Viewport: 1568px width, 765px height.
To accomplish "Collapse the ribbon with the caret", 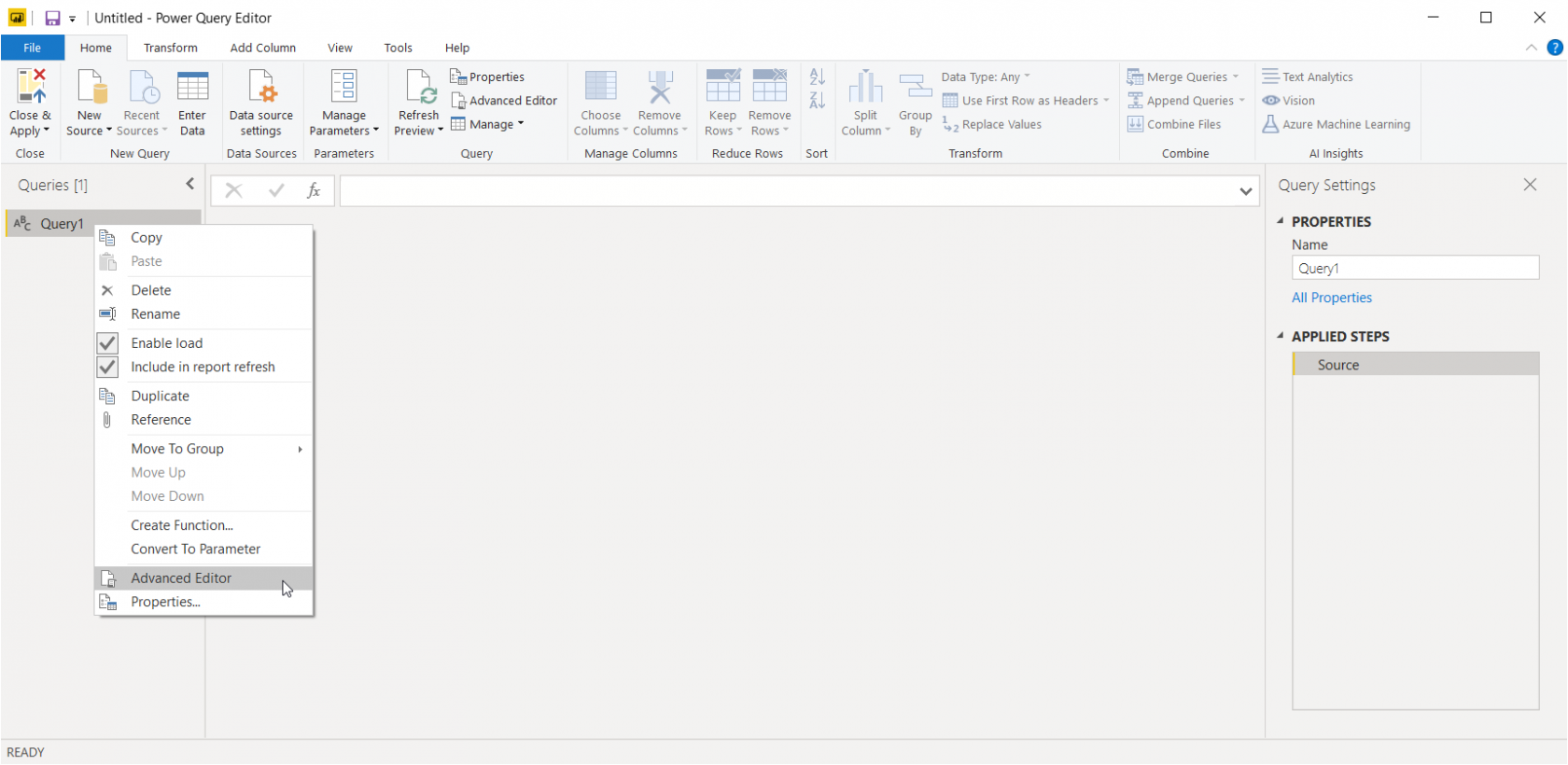I will point(1532,48).
